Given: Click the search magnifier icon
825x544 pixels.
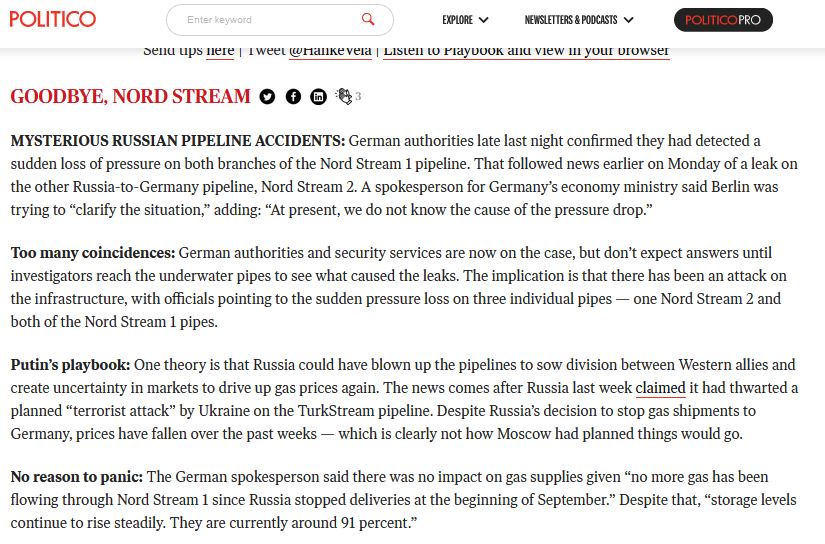Looking at the screenshot, I should coord(368,19).
